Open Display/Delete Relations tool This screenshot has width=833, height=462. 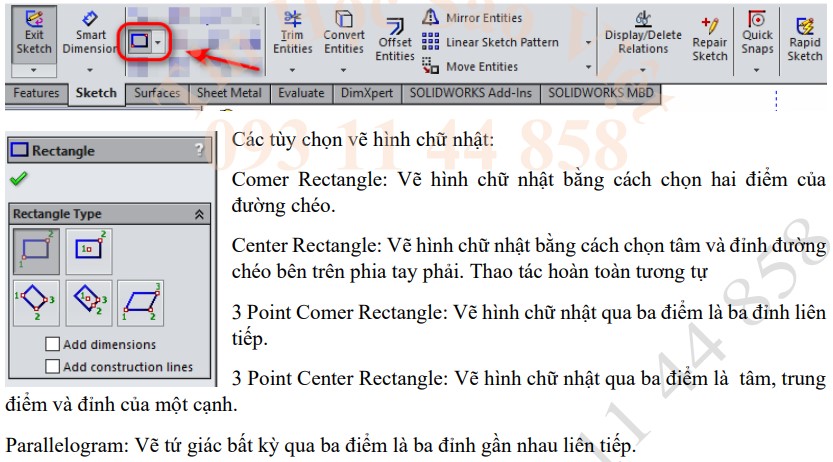click(643, 33)
